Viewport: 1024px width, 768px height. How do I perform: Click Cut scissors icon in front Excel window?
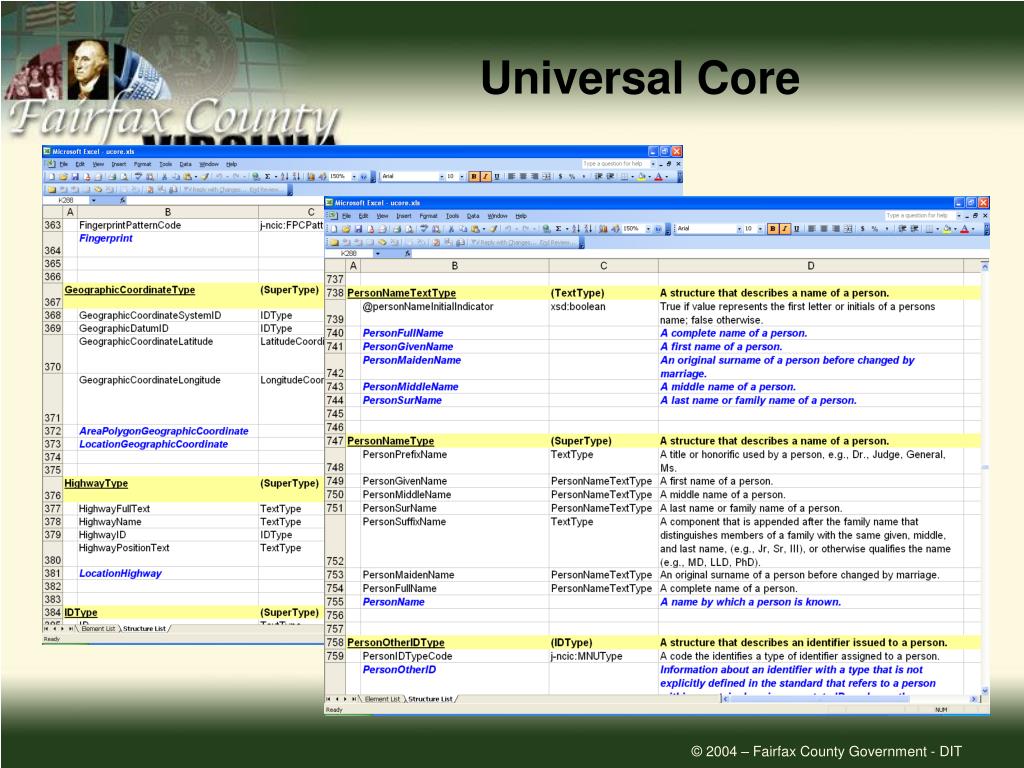tap(451, 229)
